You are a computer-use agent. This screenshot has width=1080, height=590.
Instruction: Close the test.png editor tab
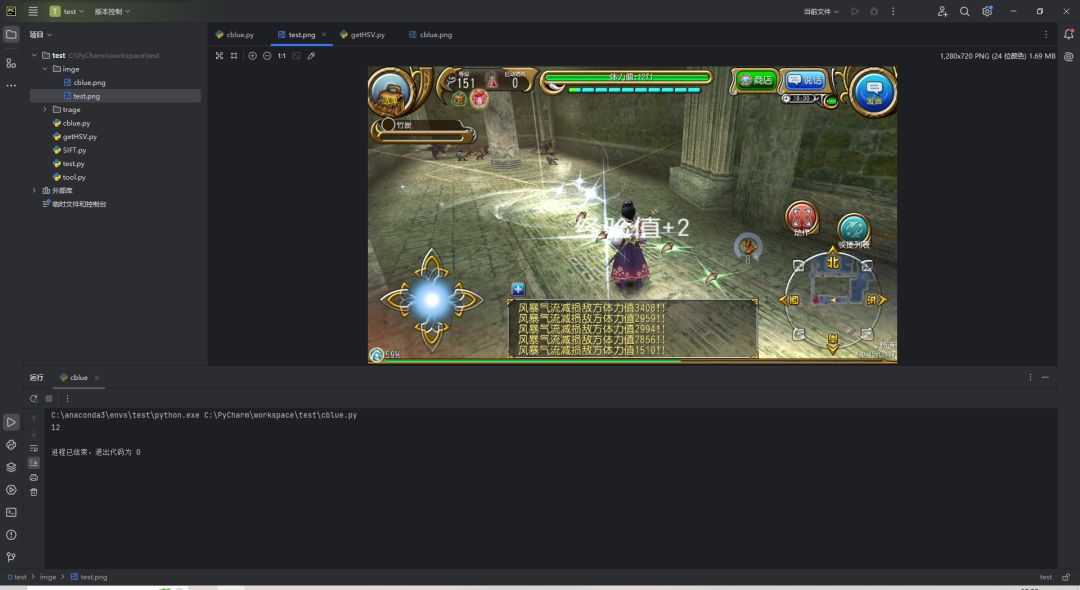pyautogui.click(x=324, y=34)
